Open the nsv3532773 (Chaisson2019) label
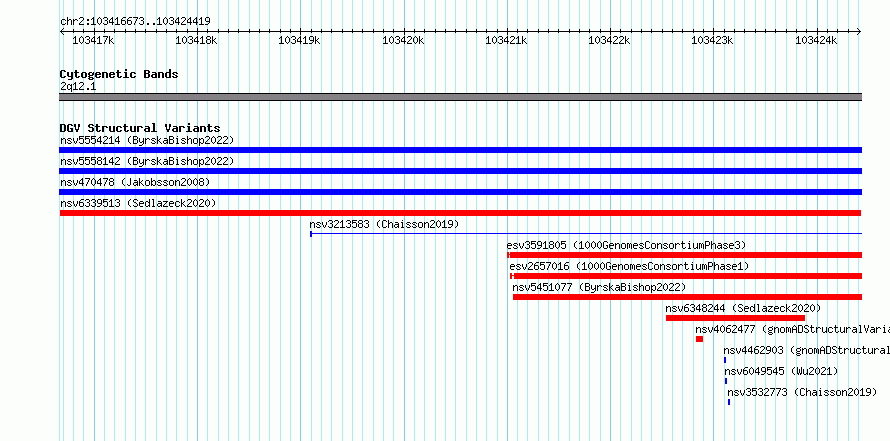 (x=803, y=392)
